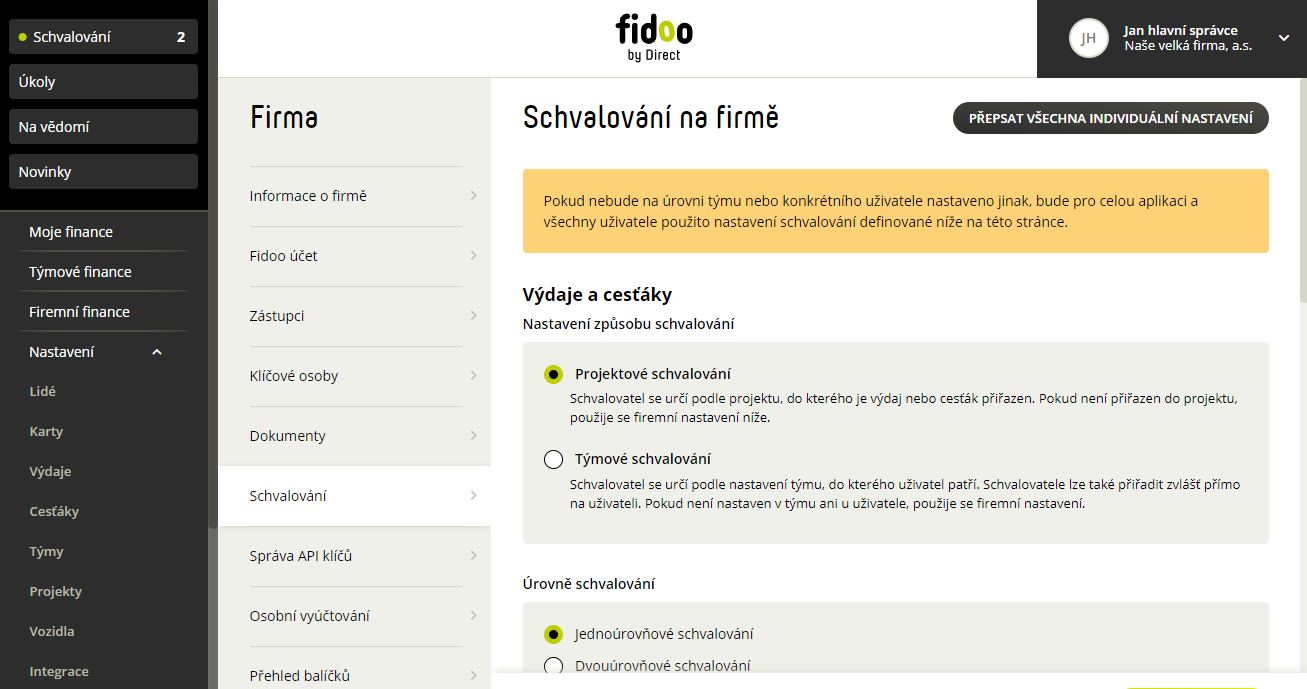Click chevron next to Informace o firmě
Image resolution: width=1307 pixels, height=689 pixels.
pos(473,196)
